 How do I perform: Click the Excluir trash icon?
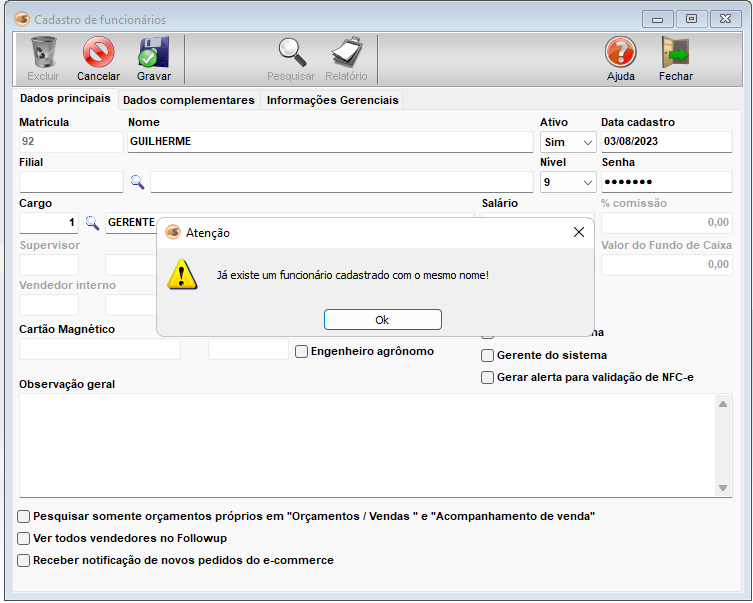(43, 52)
